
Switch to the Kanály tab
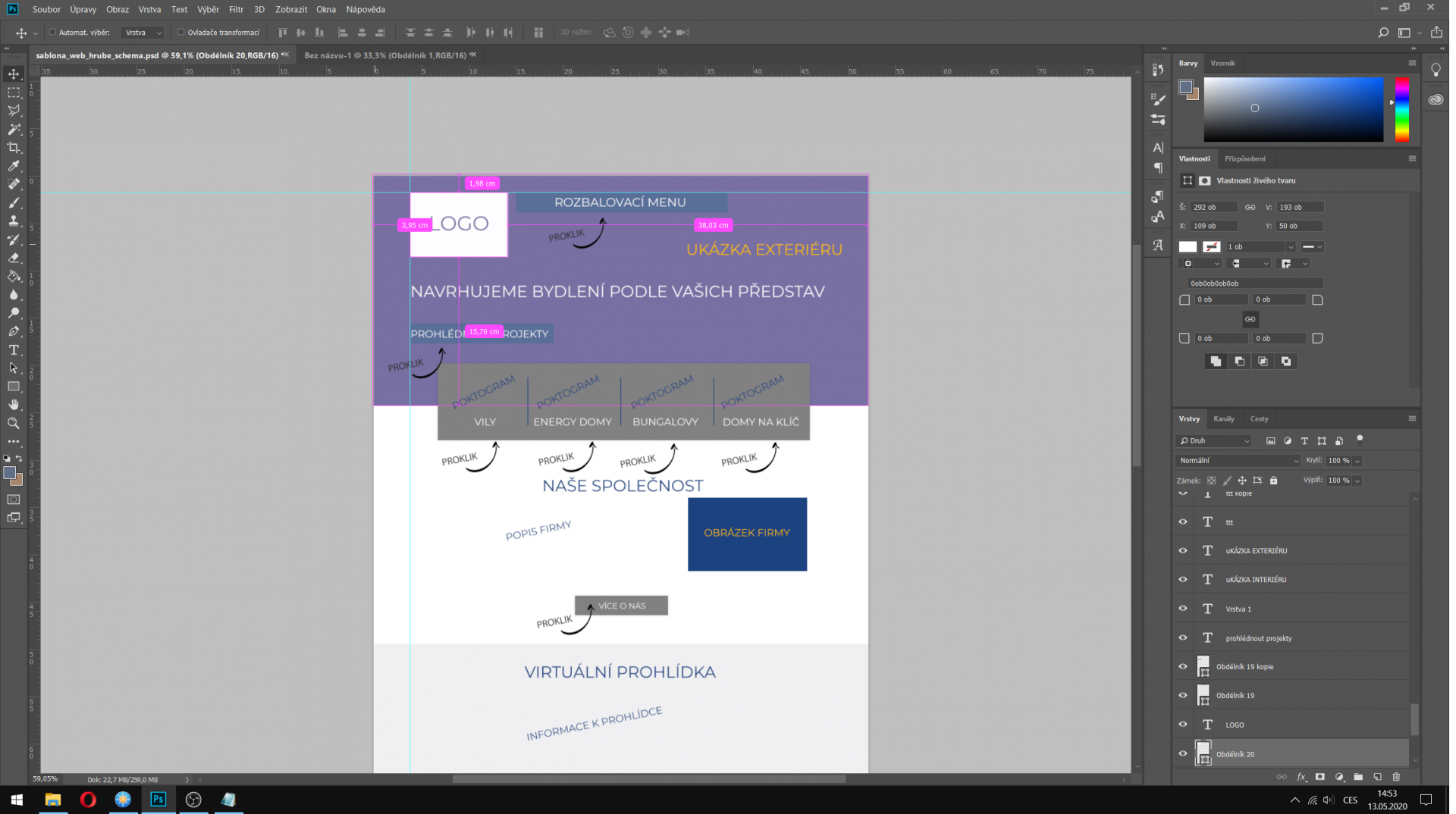tap(1223, 418)
